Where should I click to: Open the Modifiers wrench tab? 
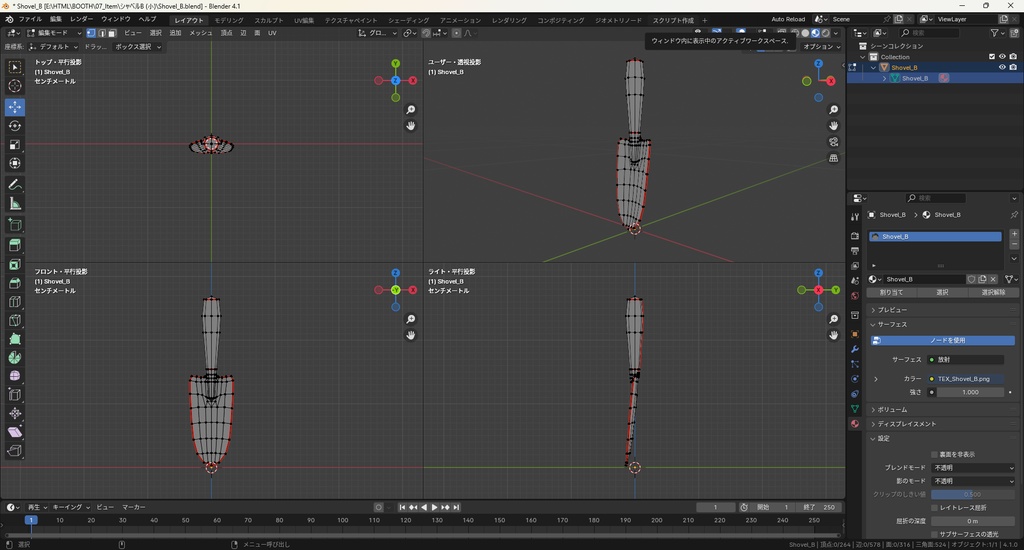pyautogui.click(x=855, y=349)
